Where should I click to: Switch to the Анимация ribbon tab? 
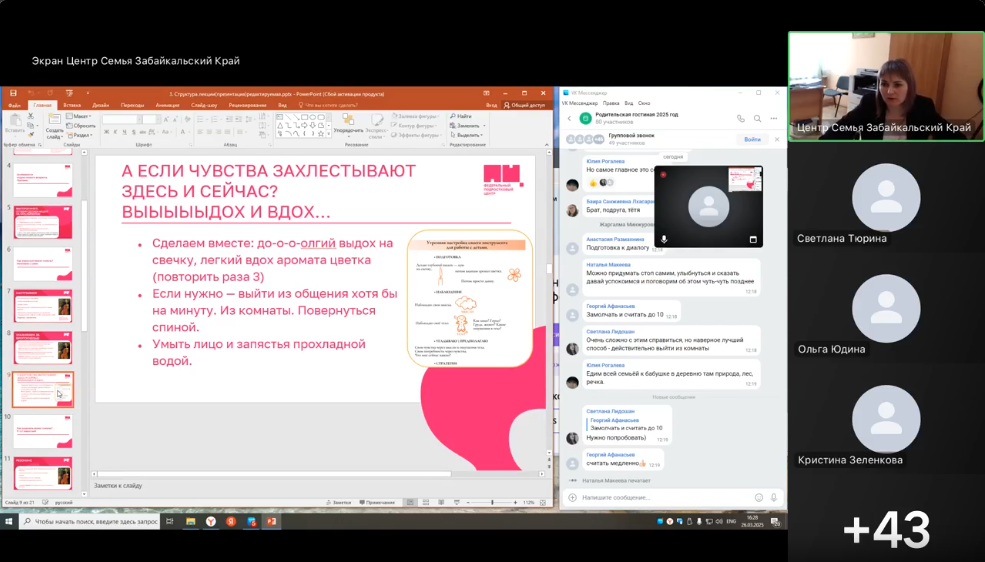(167, 104)
